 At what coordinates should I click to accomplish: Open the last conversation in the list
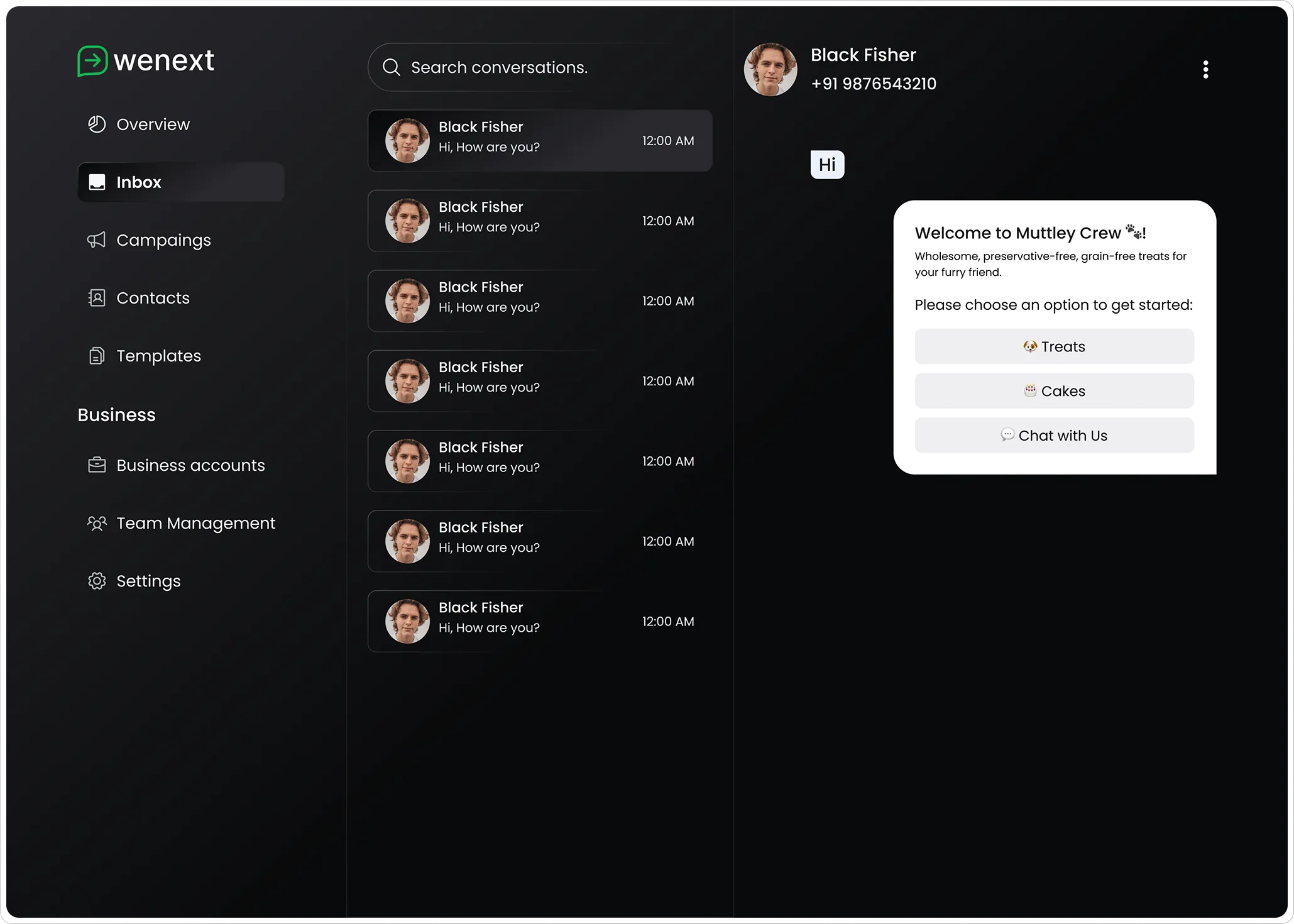540,621
